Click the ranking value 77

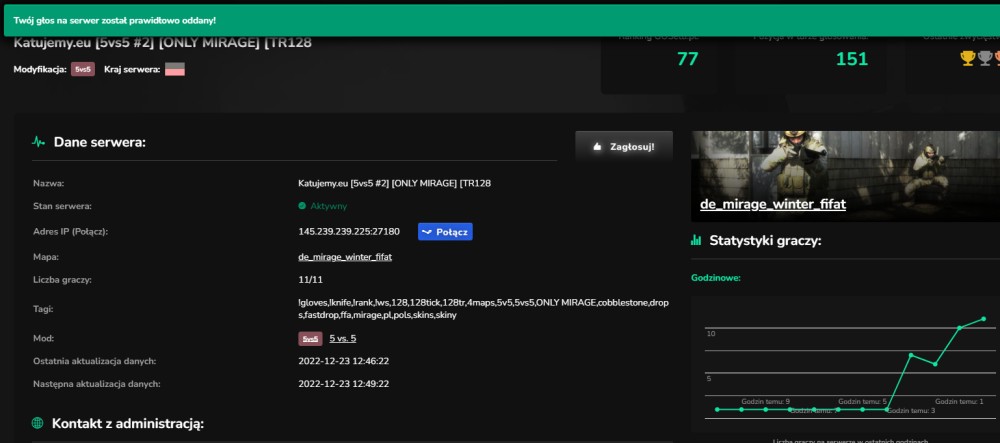point(688,59)
